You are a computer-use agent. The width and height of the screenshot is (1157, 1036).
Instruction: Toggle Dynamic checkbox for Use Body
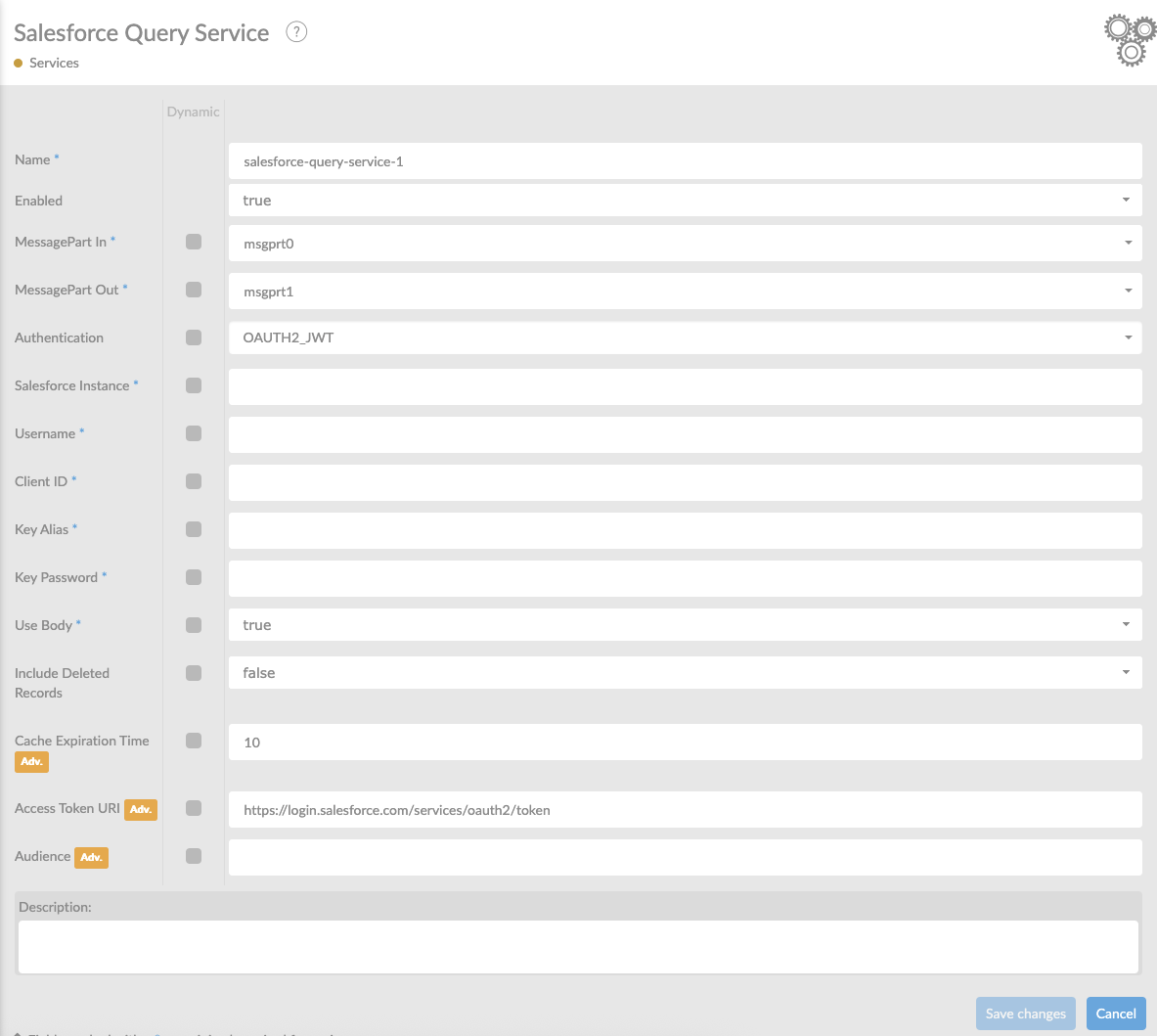(194, 626)
